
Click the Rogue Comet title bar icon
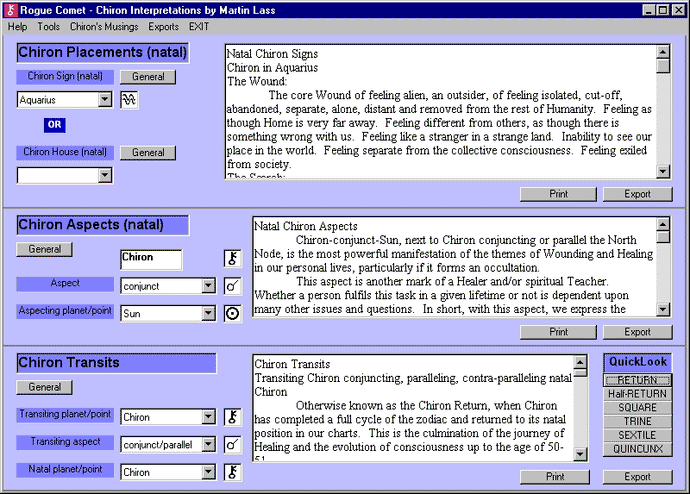tap(11, 10)
